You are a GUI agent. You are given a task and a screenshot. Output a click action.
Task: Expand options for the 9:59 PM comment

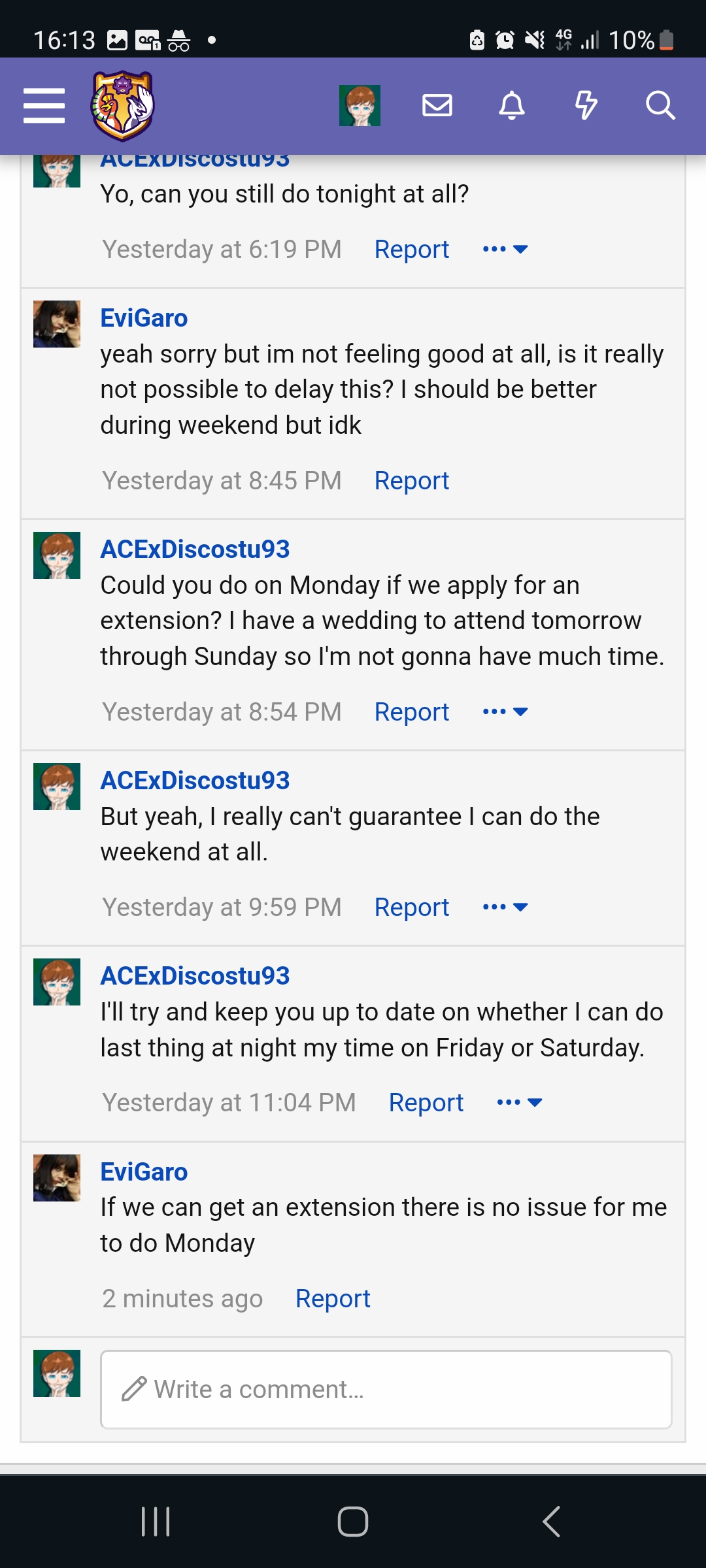505,907
